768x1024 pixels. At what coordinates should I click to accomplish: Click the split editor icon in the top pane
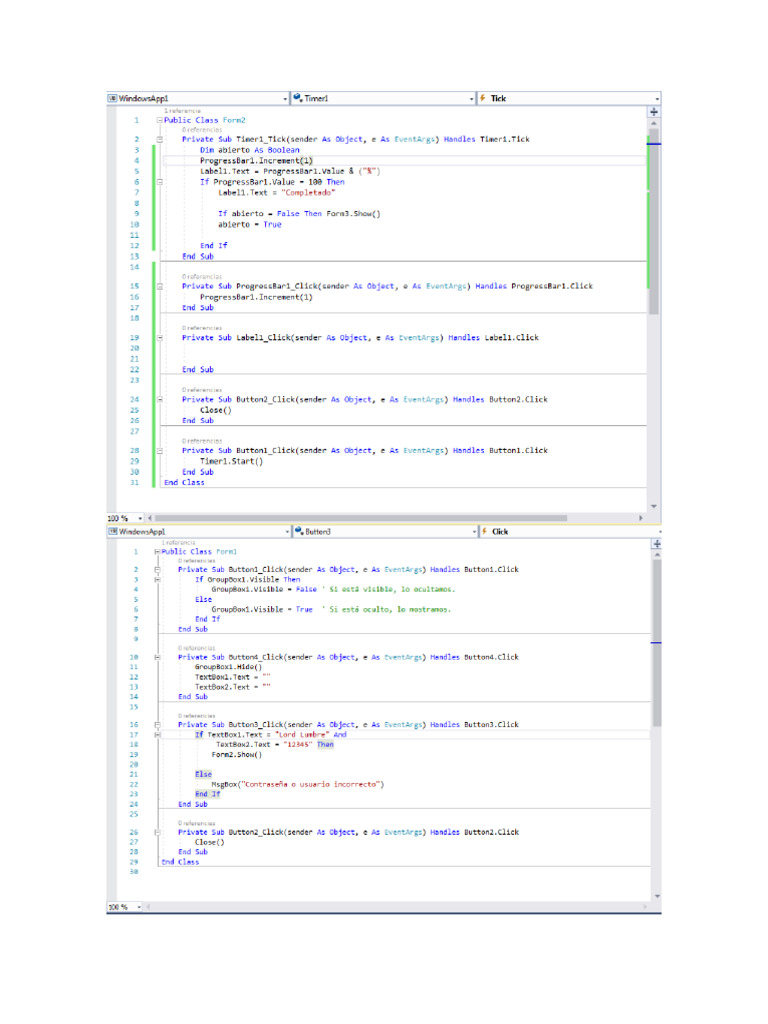coord(656,114)
